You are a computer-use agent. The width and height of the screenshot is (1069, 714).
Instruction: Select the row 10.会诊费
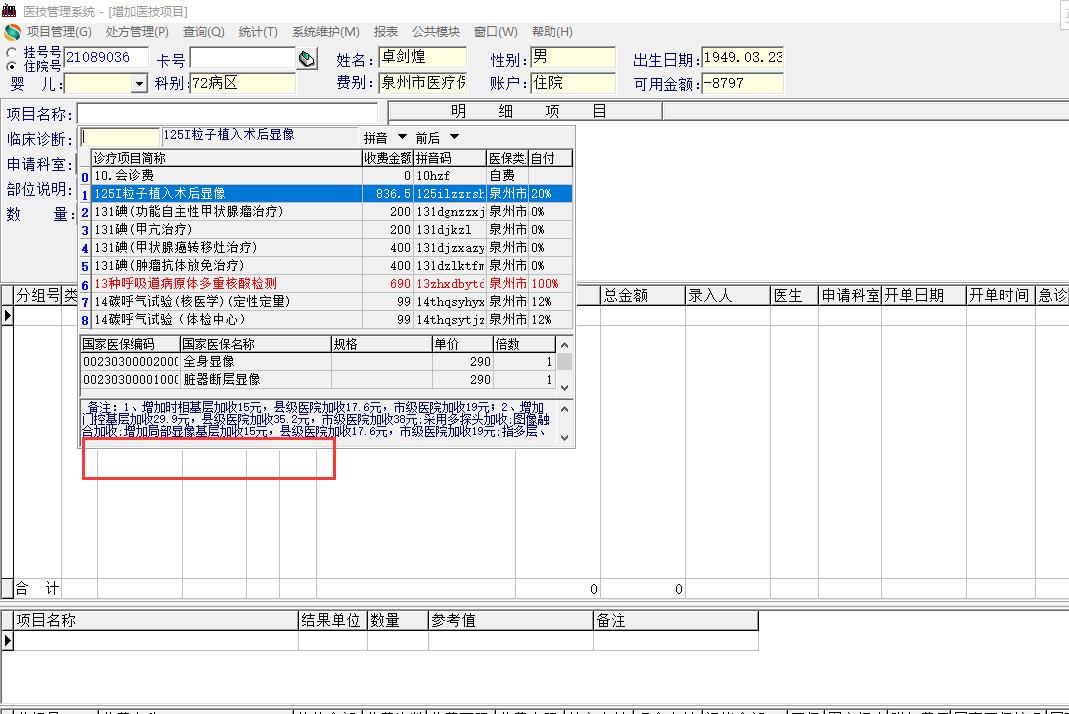(331, 176)
